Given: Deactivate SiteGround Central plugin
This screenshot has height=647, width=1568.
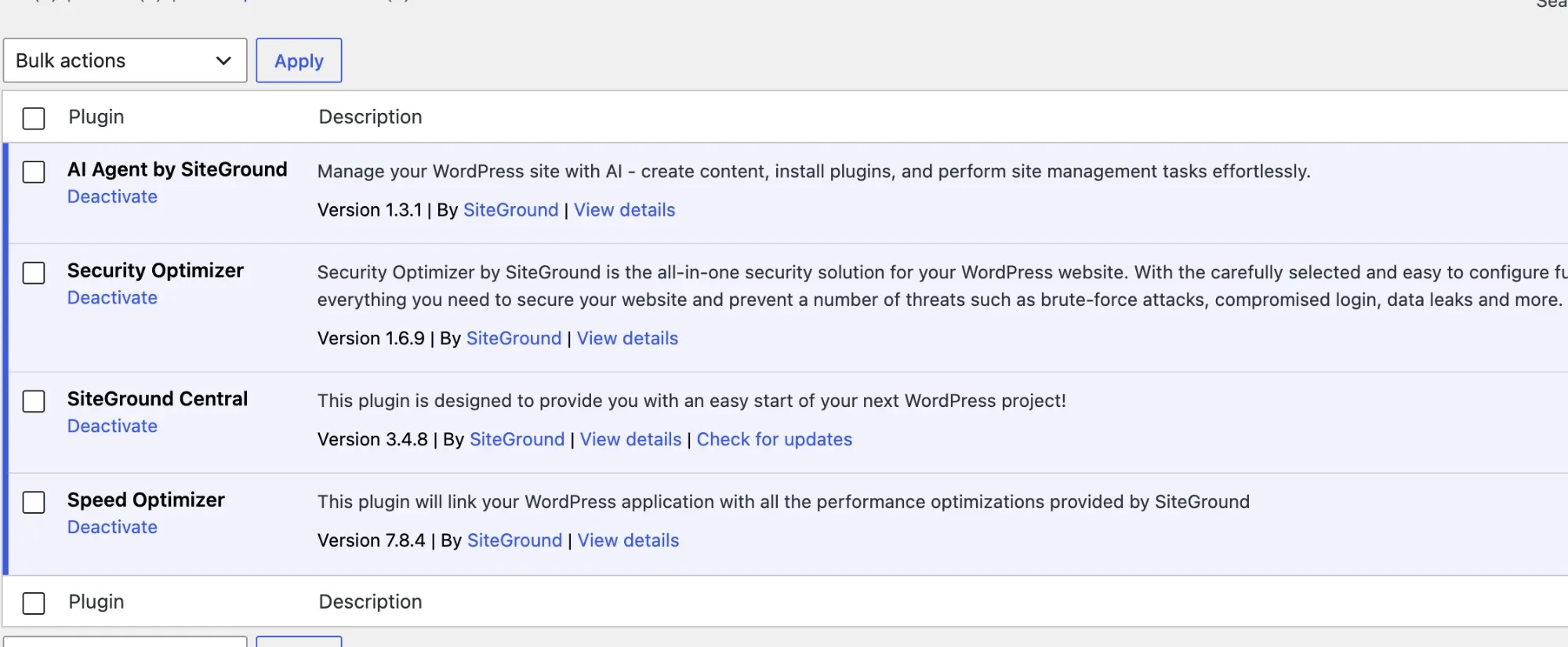Looking at the screenshot, I should coord(112,426).
